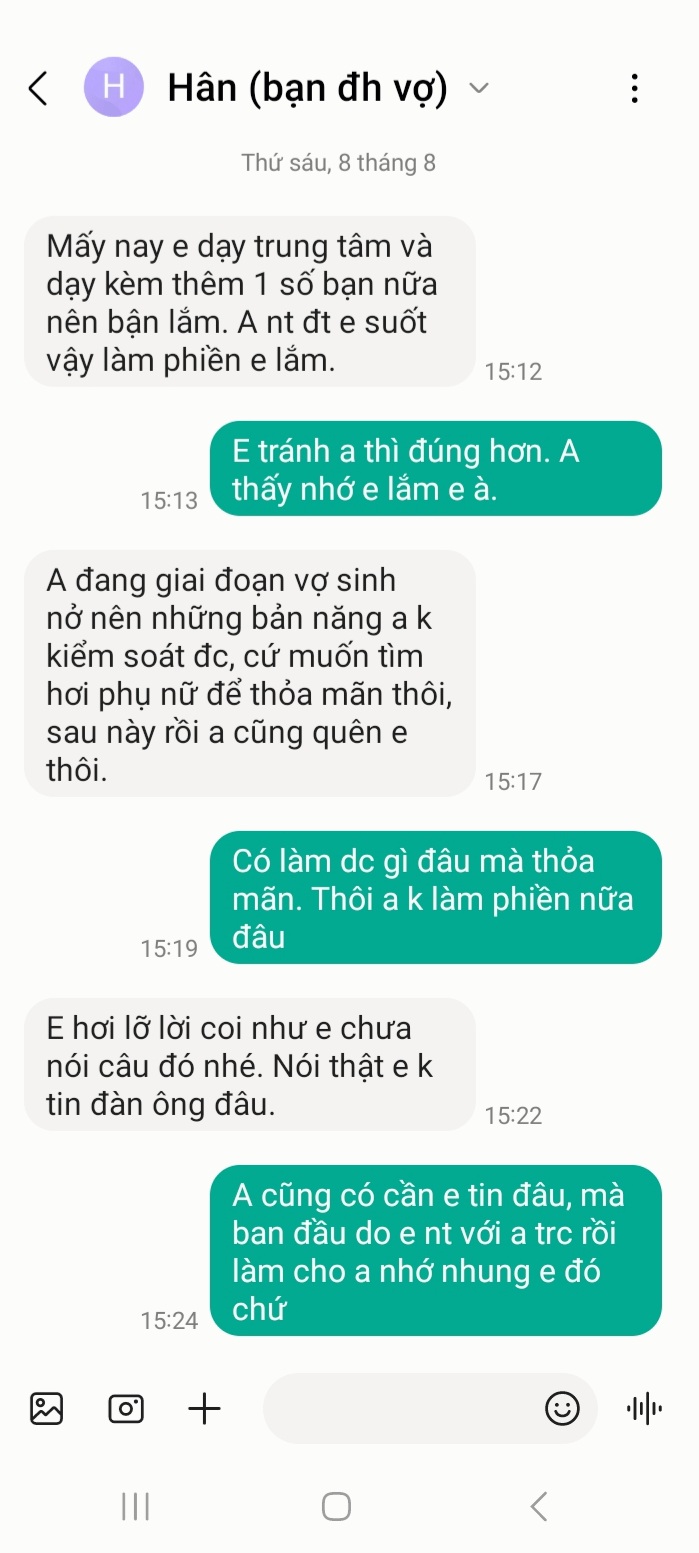699x1553 pixels.
Task: Tap Android home navigation button
Action: pyautogui.click(x=336, y=1506)
